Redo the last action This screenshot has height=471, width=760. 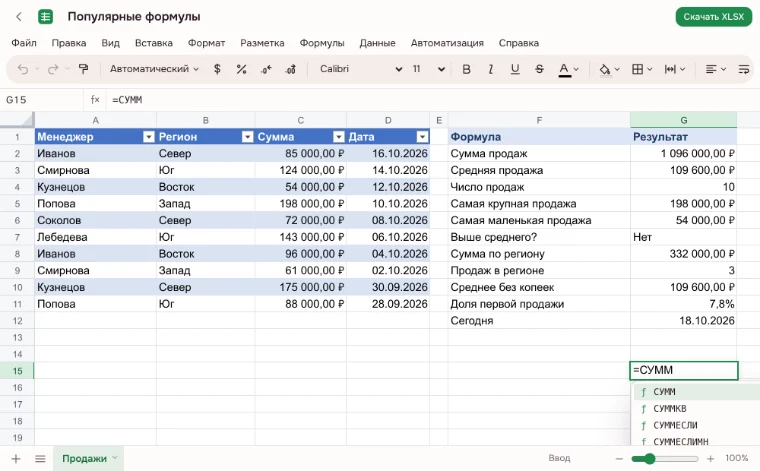pyautogui.click(x=53, y=69)
